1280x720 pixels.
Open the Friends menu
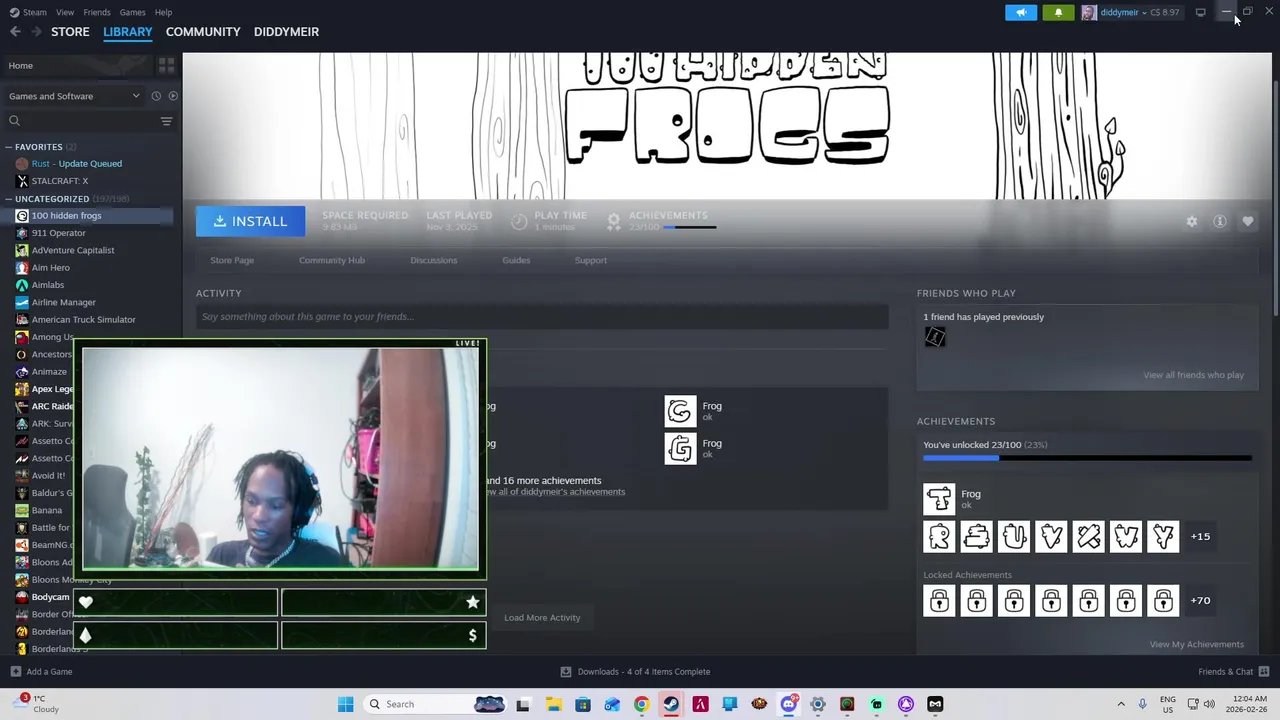click(x=97, y=12)
